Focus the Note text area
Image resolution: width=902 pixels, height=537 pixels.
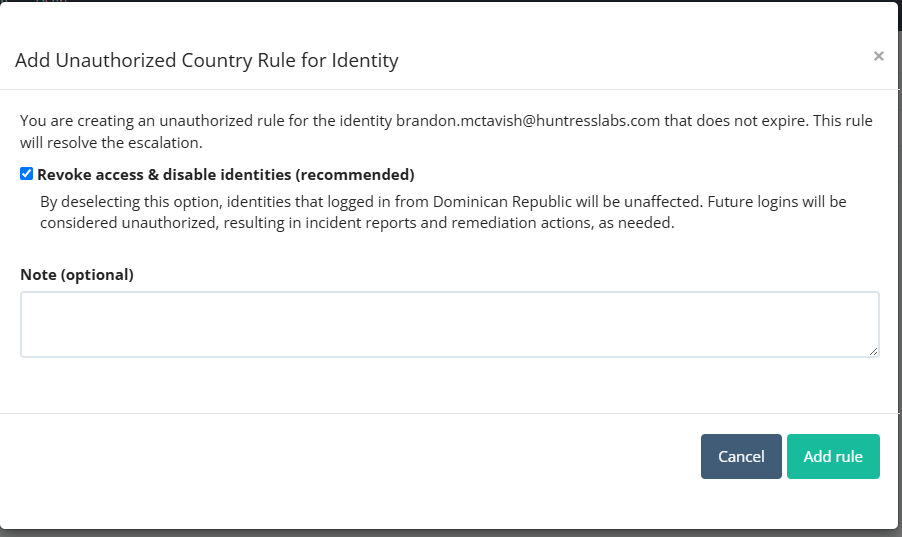(x=450, y=325)
